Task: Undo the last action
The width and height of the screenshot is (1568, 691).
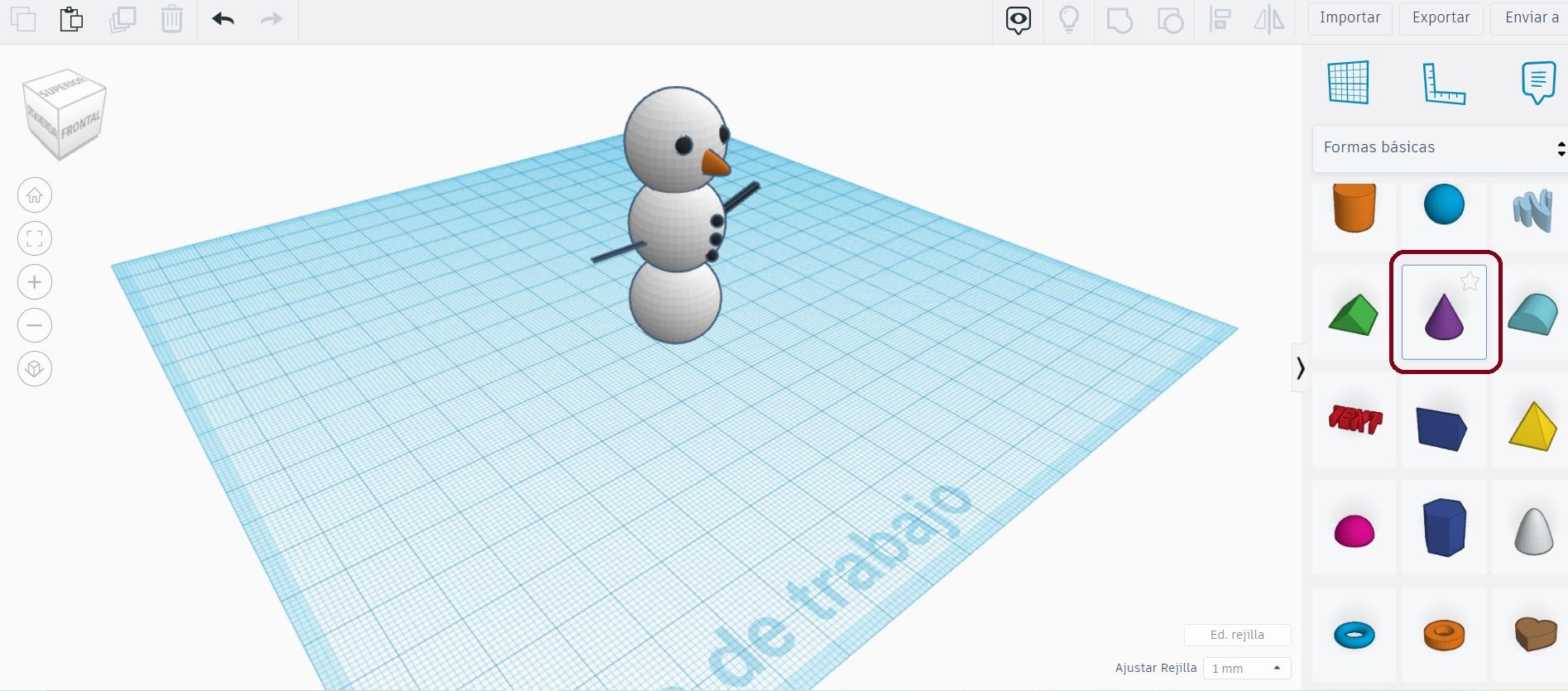Action: tap(223, 19)
